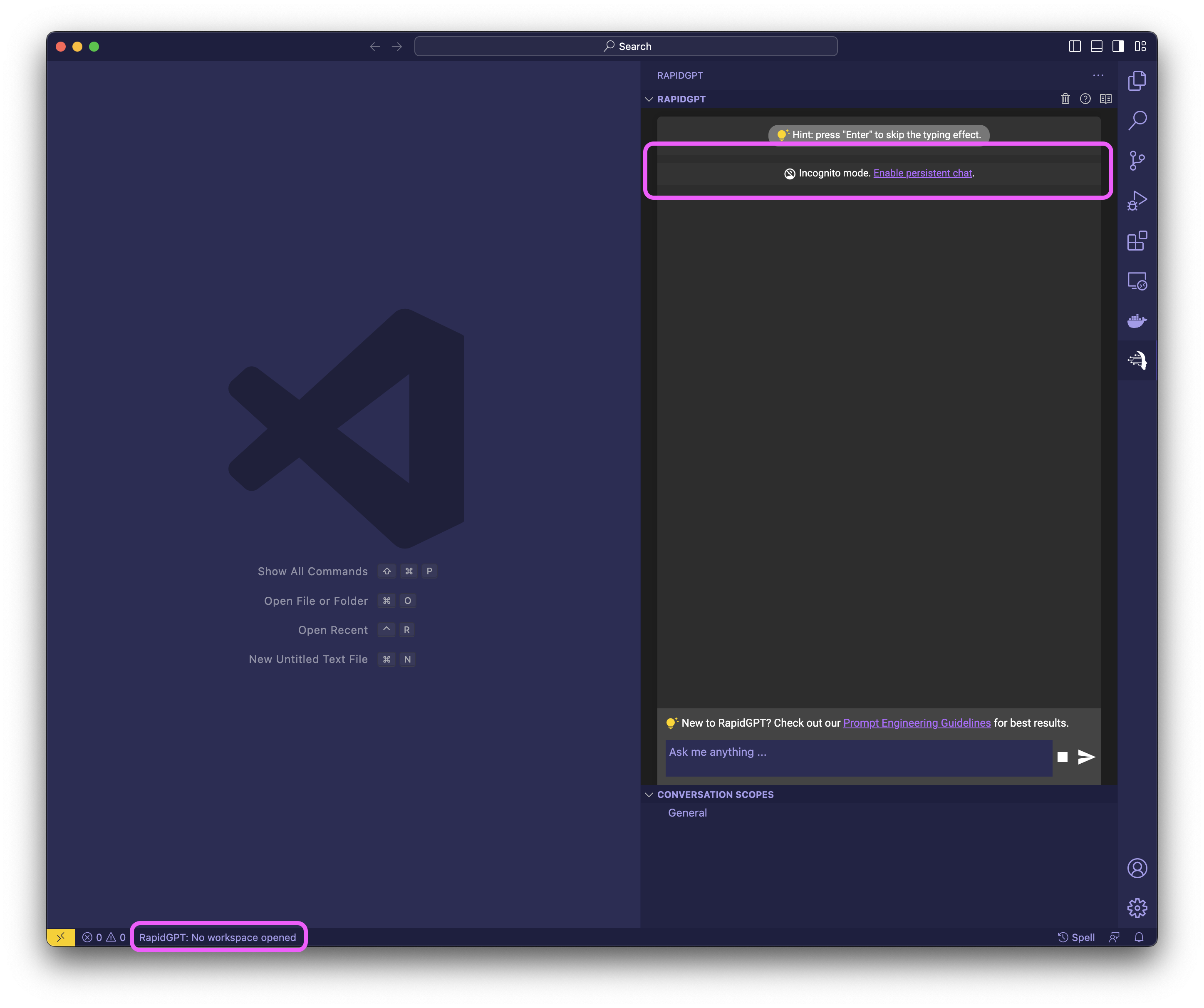Click the Show All Commands label
The height and width of the screenshot is (1008, 1204).
(x=312, y=571)
